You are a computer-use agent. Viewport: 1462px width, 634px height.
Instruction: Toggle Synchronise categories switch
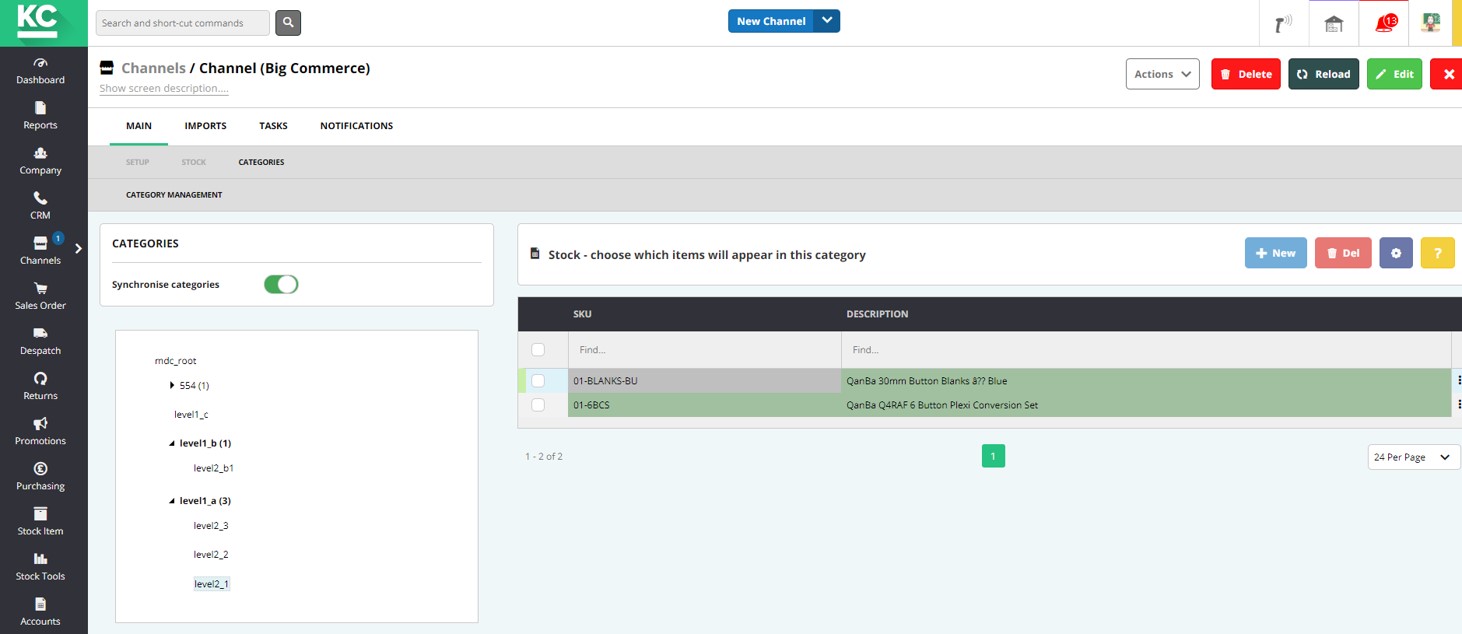point(281,284)
